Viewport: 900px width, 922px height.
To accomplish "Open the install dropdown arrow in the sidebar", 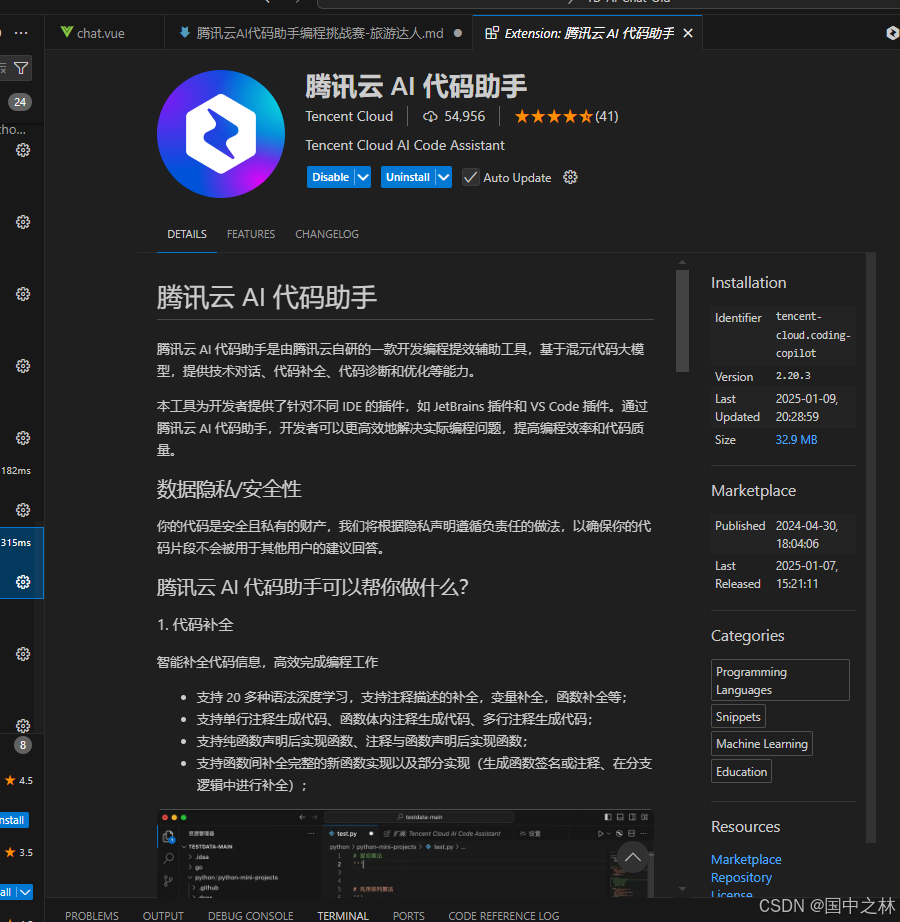I will (x=25, y=892).
